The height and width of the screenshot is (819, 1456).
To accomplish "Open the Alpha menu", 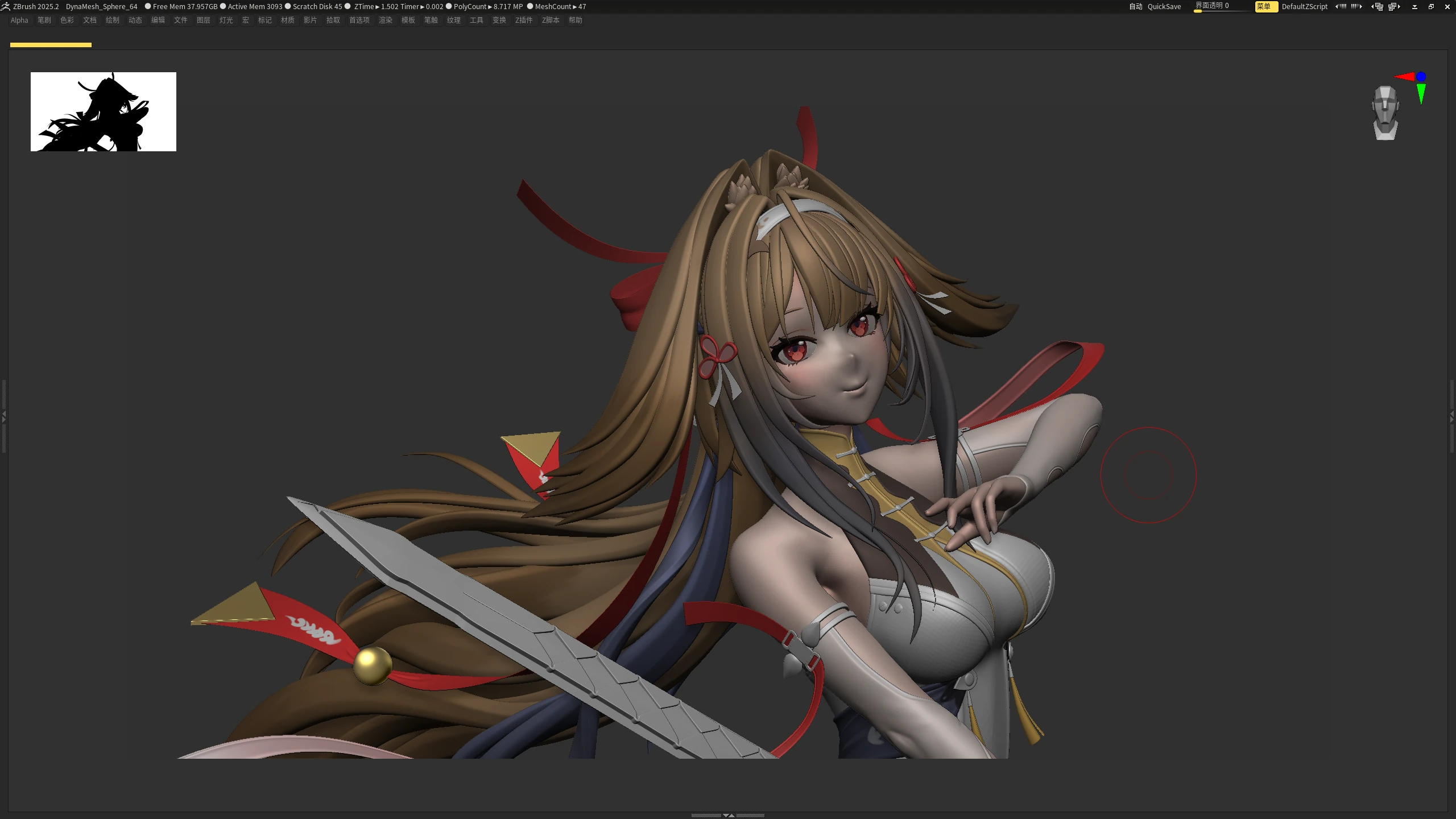I will coord(19,20).
